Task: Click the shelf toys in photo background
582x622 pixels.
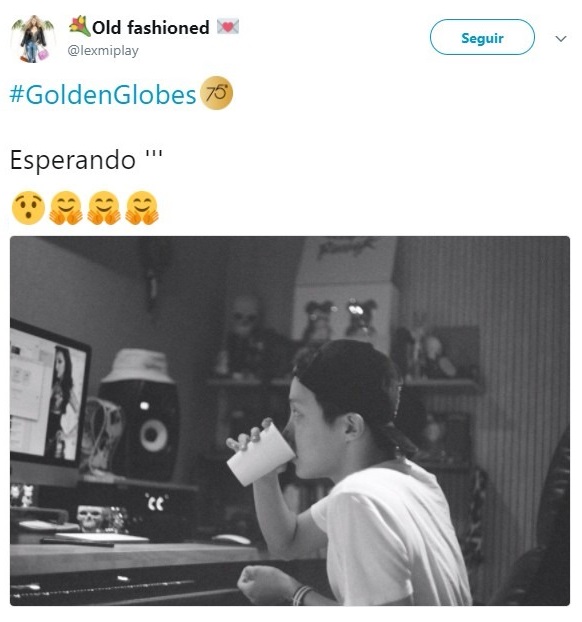Action: click(341, 319)
